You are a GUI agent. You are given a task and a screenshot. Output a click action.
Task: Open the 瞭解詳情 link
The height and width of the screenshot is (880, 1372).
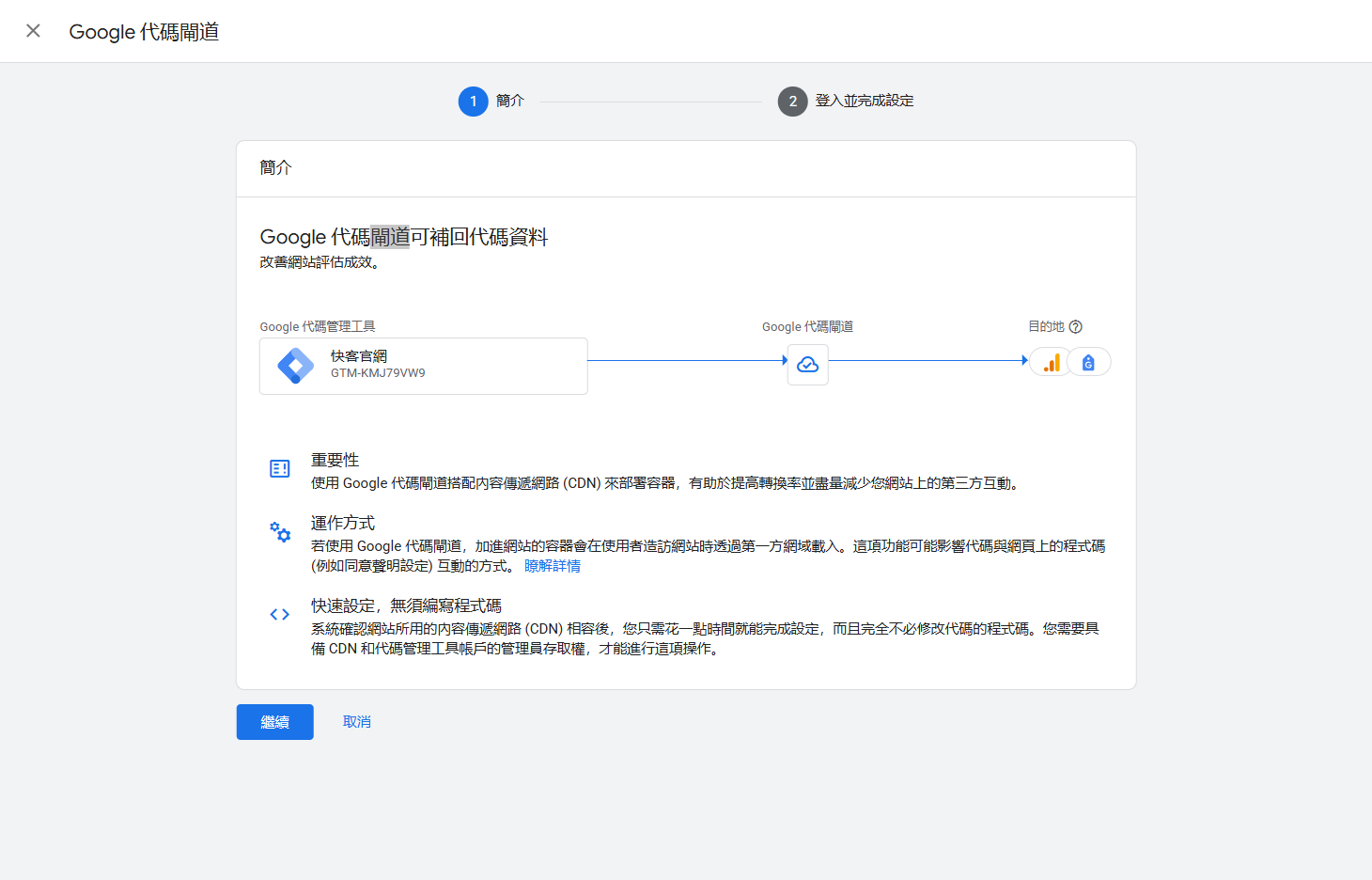pos(553,566)
